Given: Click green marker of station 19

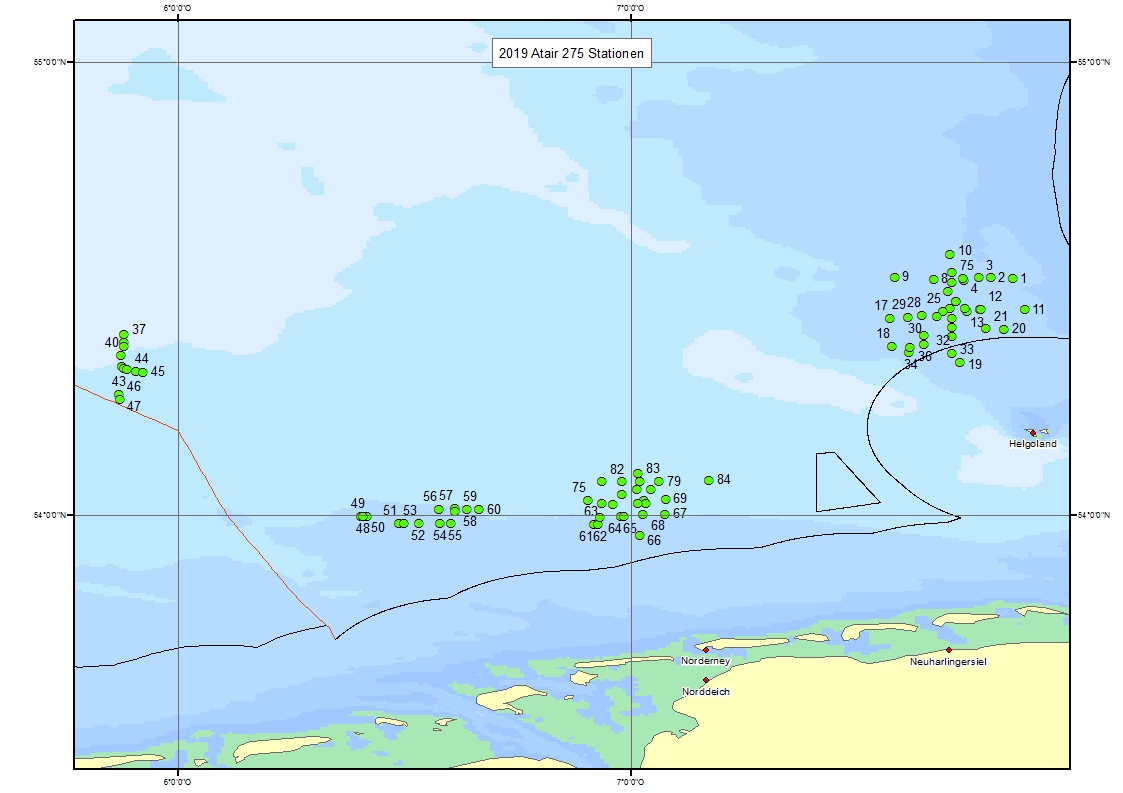Looking at the screenshot, I should point(960,362).
